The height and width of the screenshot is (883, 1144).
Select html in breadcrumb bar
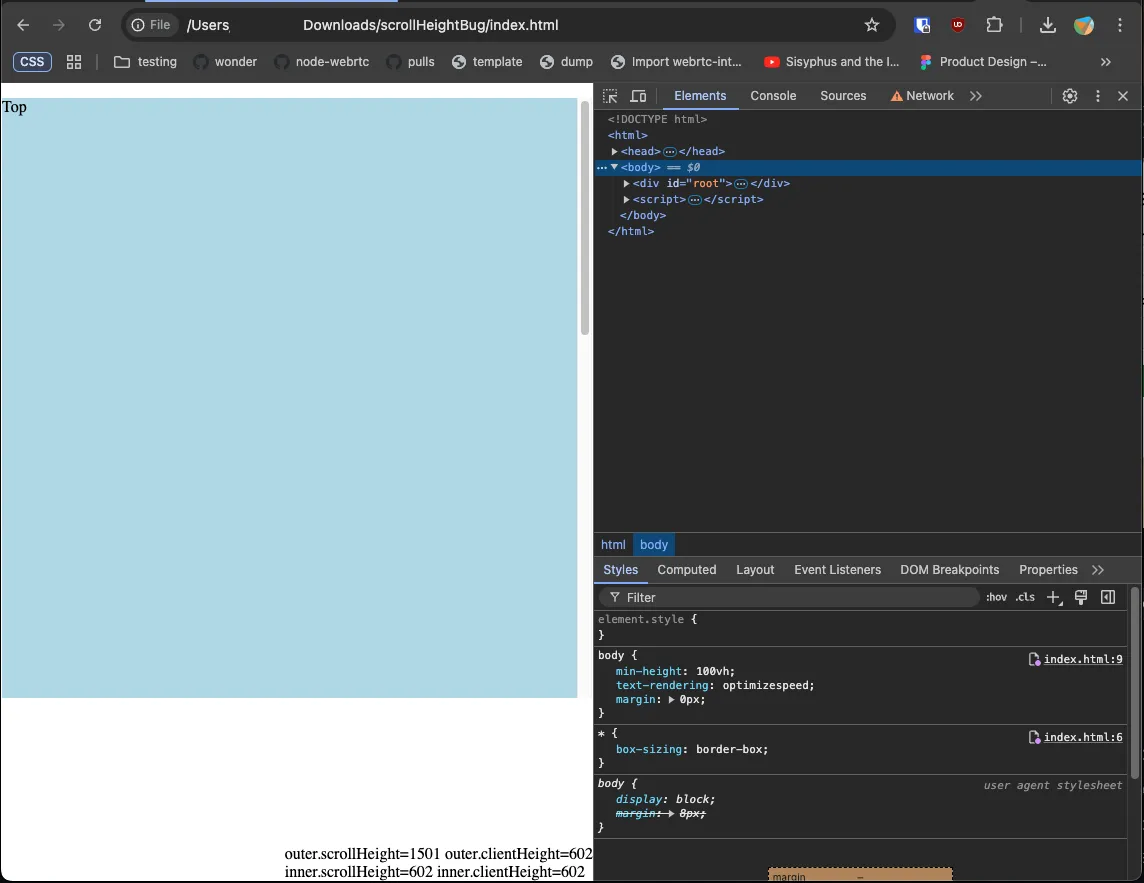click(x=613, y=544)
